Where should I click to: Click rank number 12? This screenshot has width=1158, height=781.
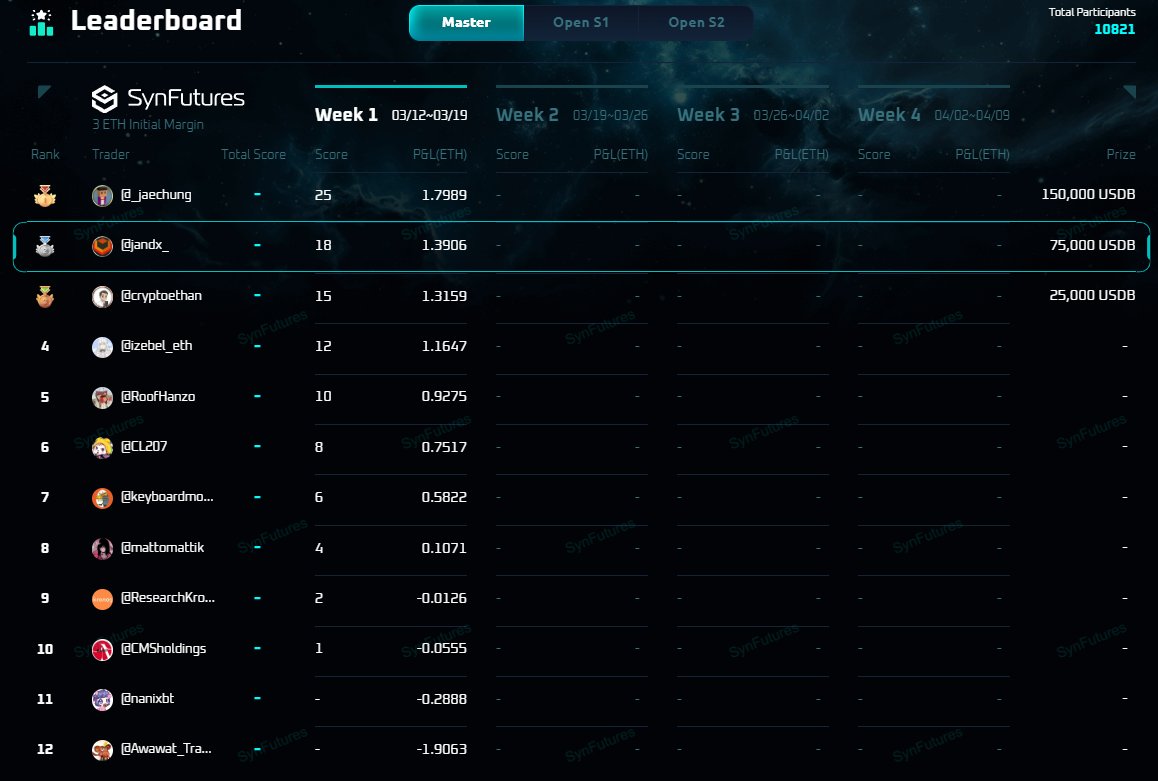(x=45, y=749)
